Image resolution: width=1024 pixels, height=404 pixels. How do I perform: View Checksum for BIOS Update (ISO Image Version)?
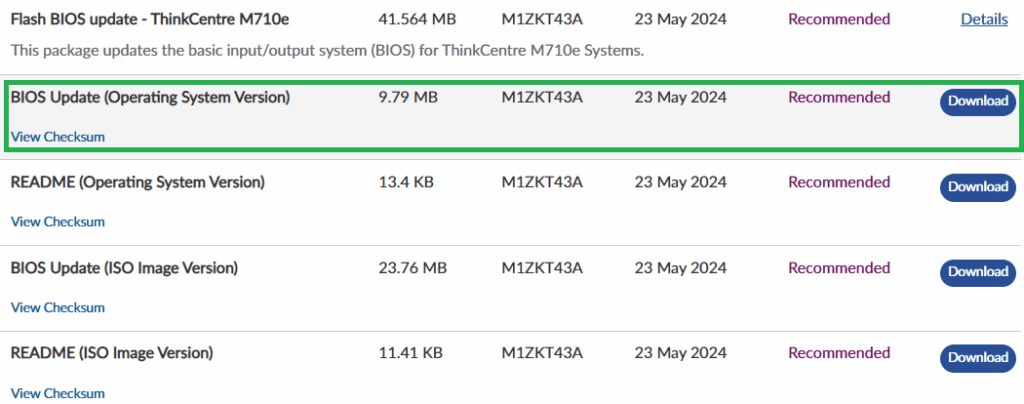tap(57, 307)
